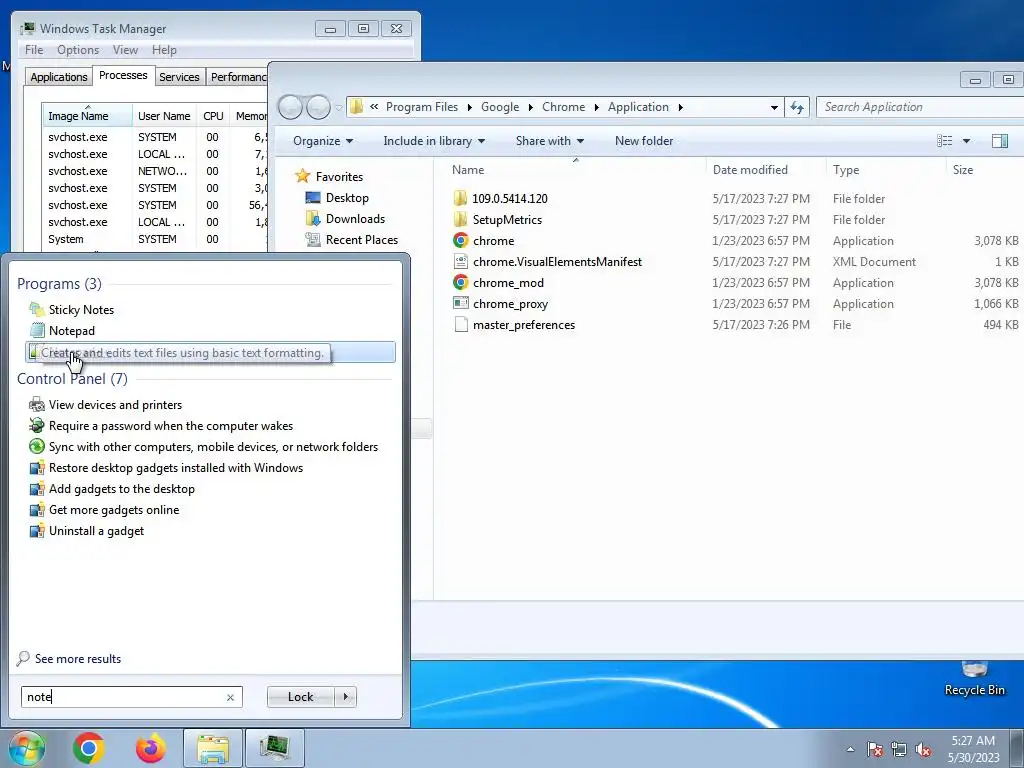Select the master_preferences file icon
This screenshot has width=1024, height=768.
click(460, 325)
